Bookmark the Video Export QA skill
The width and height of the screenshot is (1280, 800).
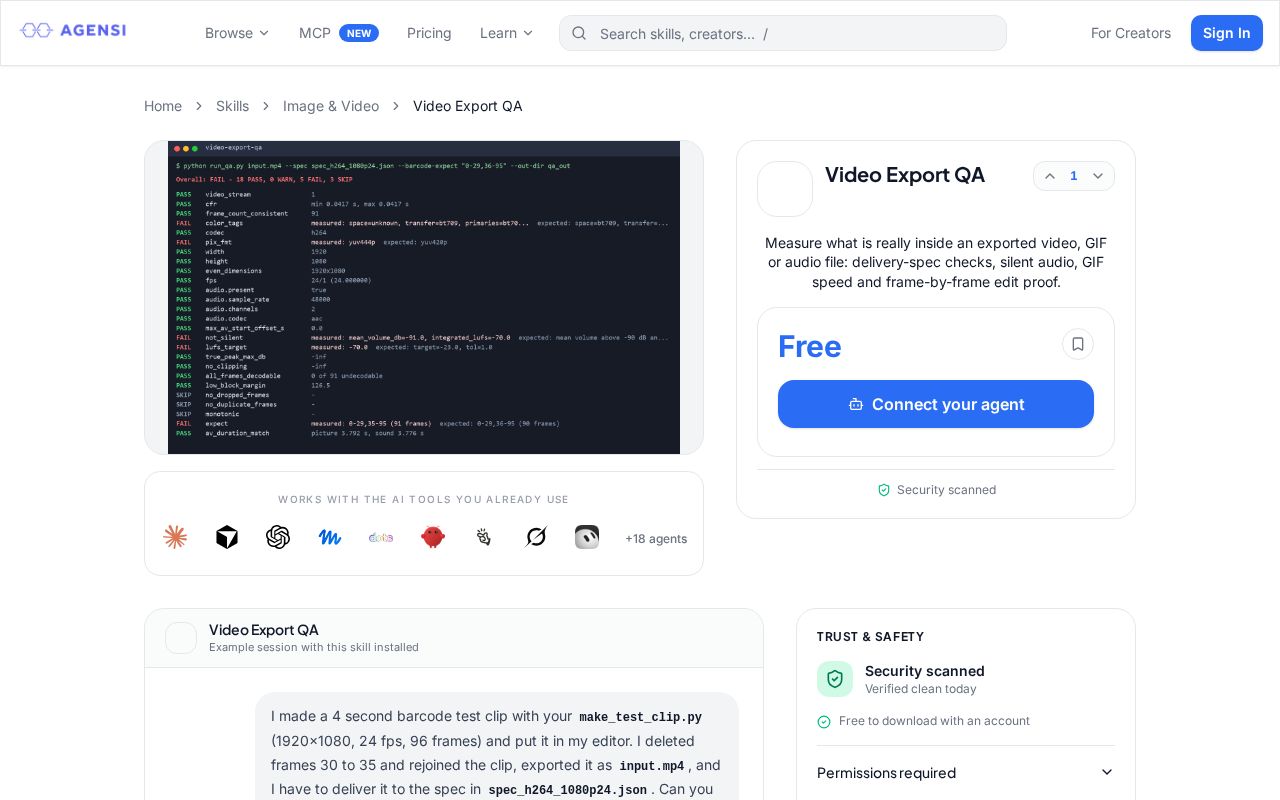(1078, 344)
